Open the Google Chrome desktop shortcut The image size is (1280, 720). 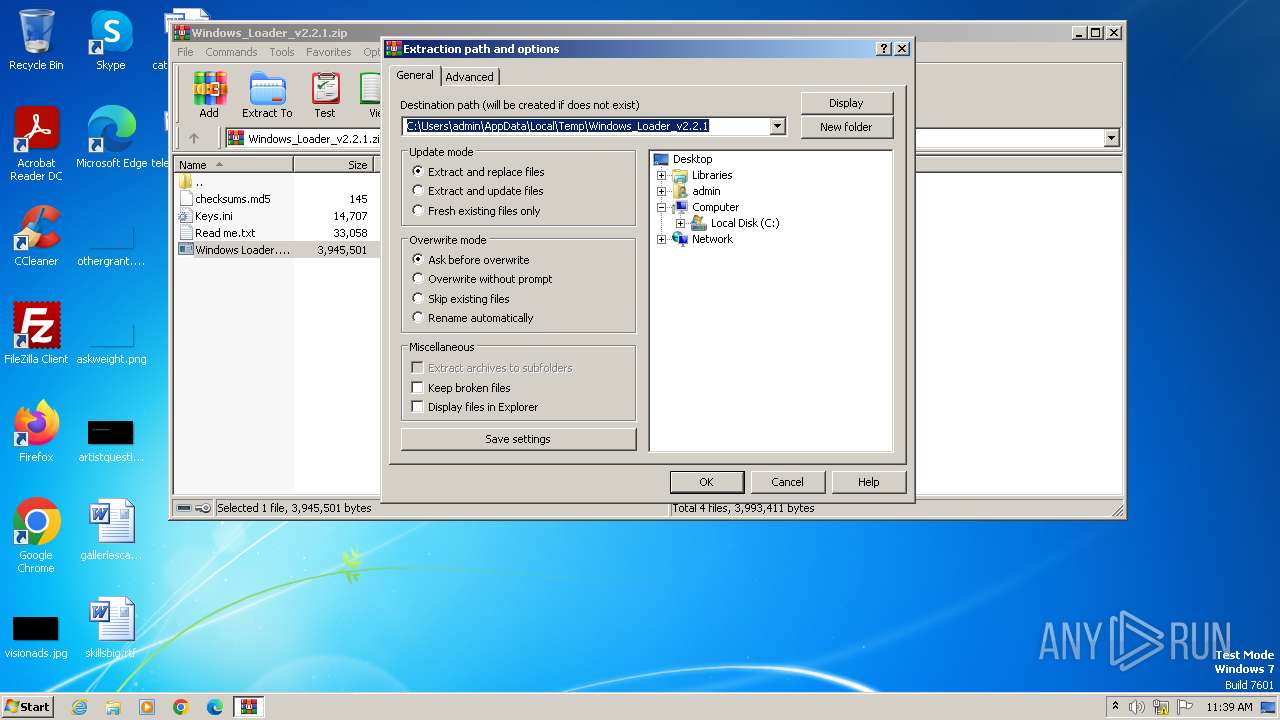36,536
